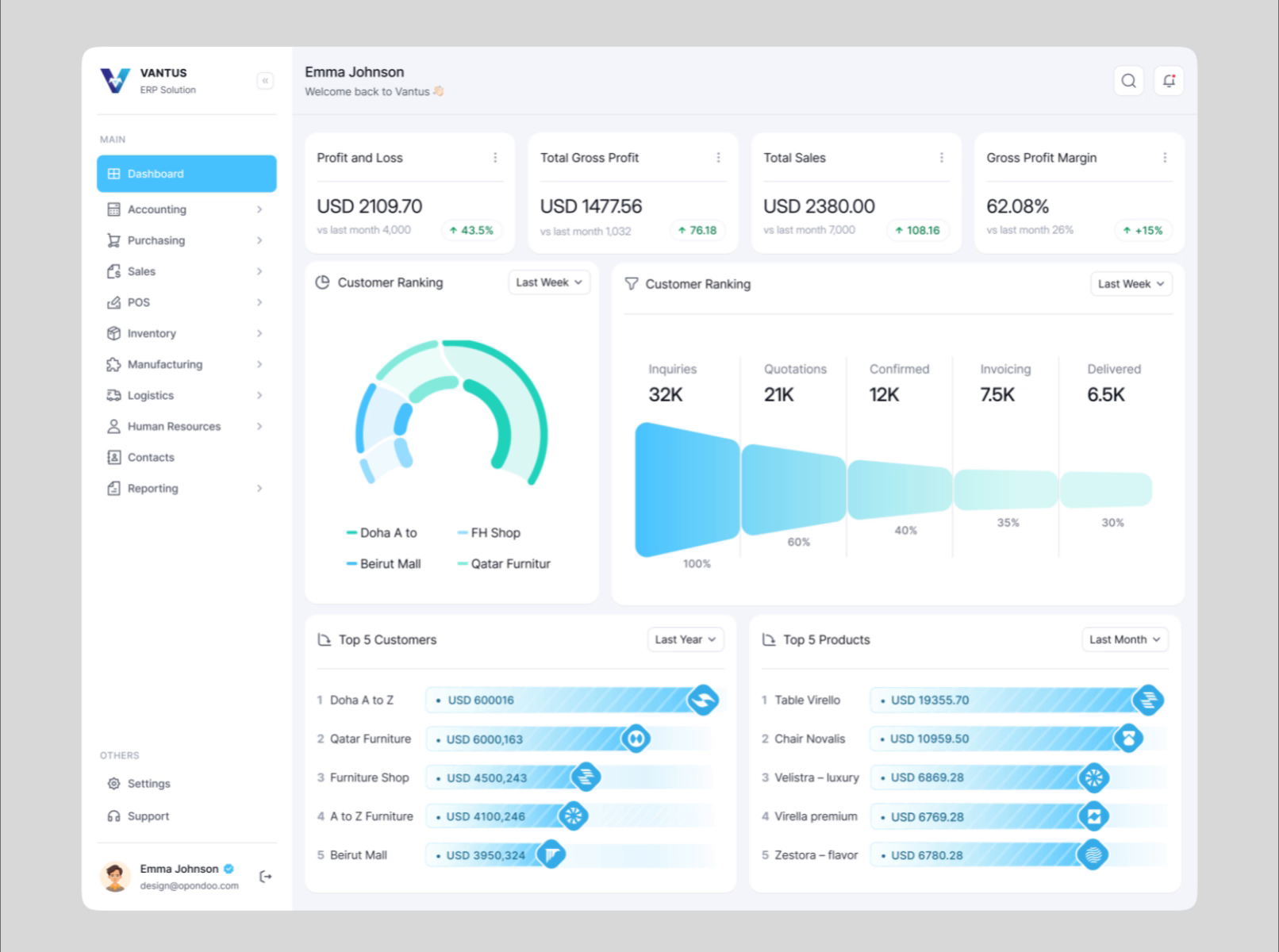Open Last Year dropdown in Top 5 Customers
Viewport: 1279px width, 952px height.
coord(686,639)
